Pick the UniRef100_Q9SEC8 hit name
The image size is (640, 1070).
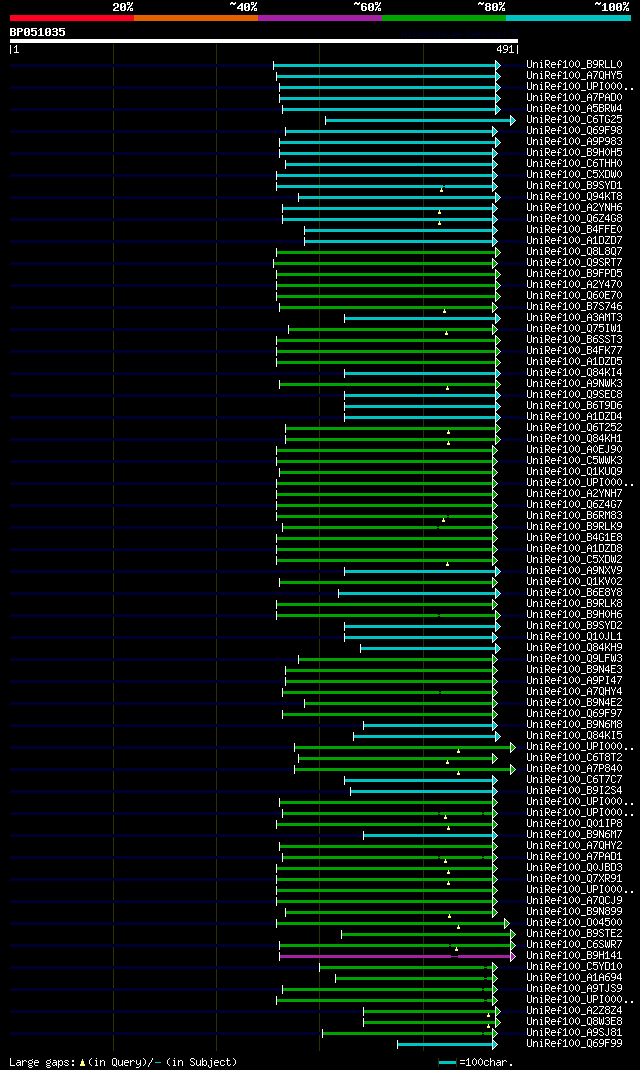tap(574, 394)
